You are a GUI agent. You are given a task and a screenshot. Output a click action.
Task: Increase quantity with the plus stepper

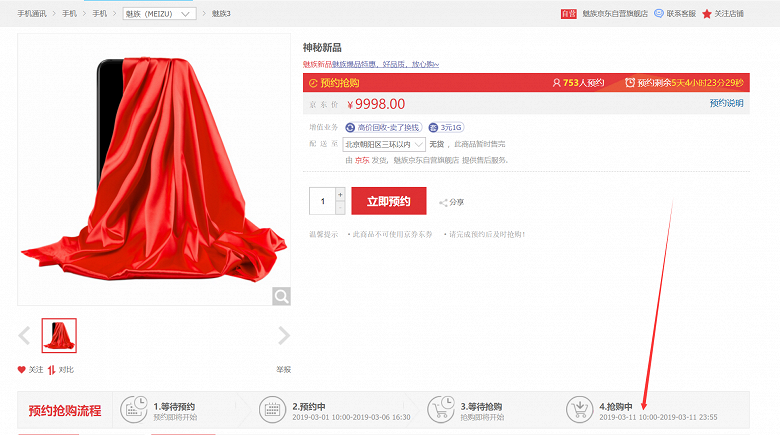340,194
